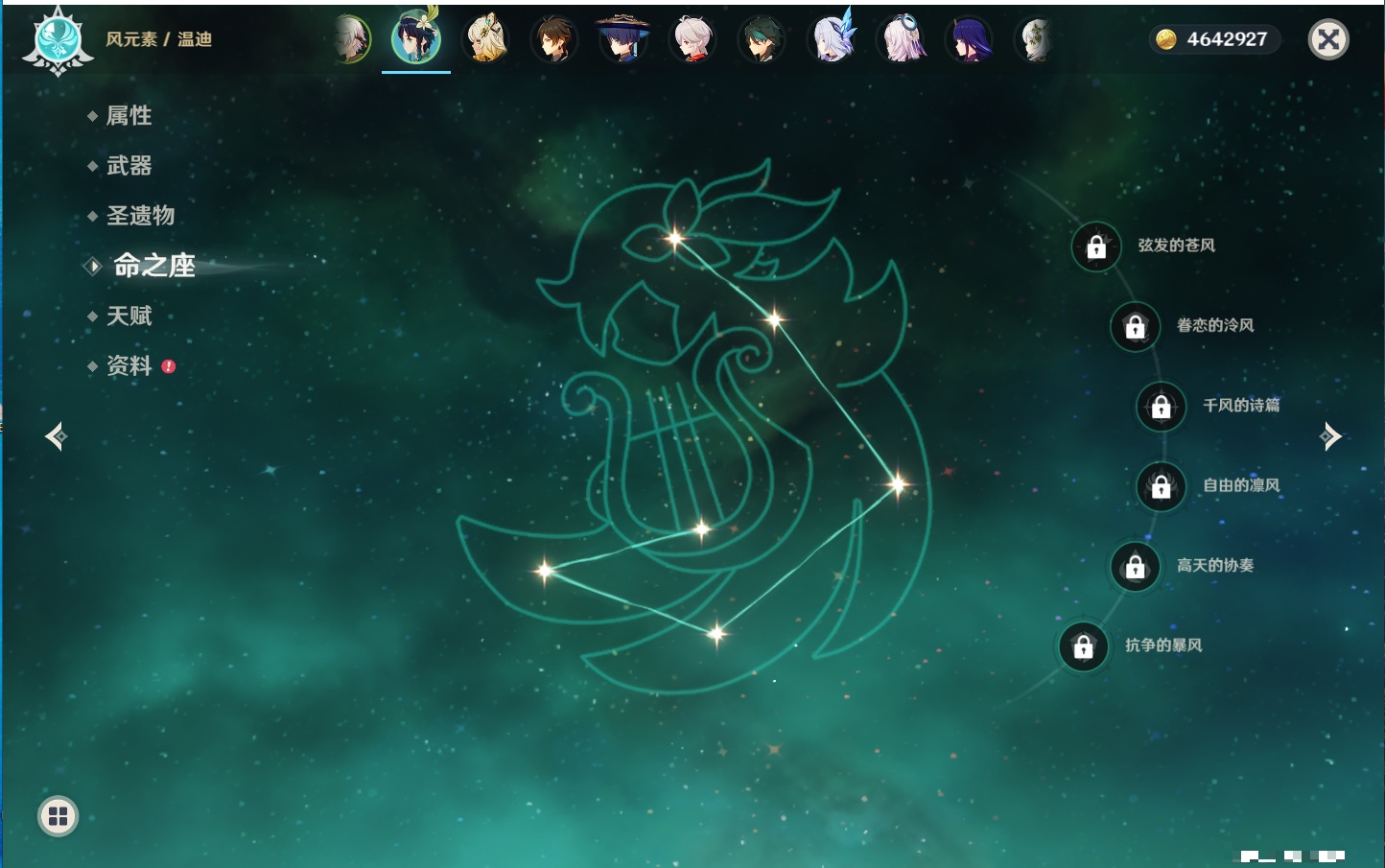Image resolution: width=1385 pixels, height=868 pixels.
Task: Choose the avatar wearing a wide hat
Action: tap(623, 39)
